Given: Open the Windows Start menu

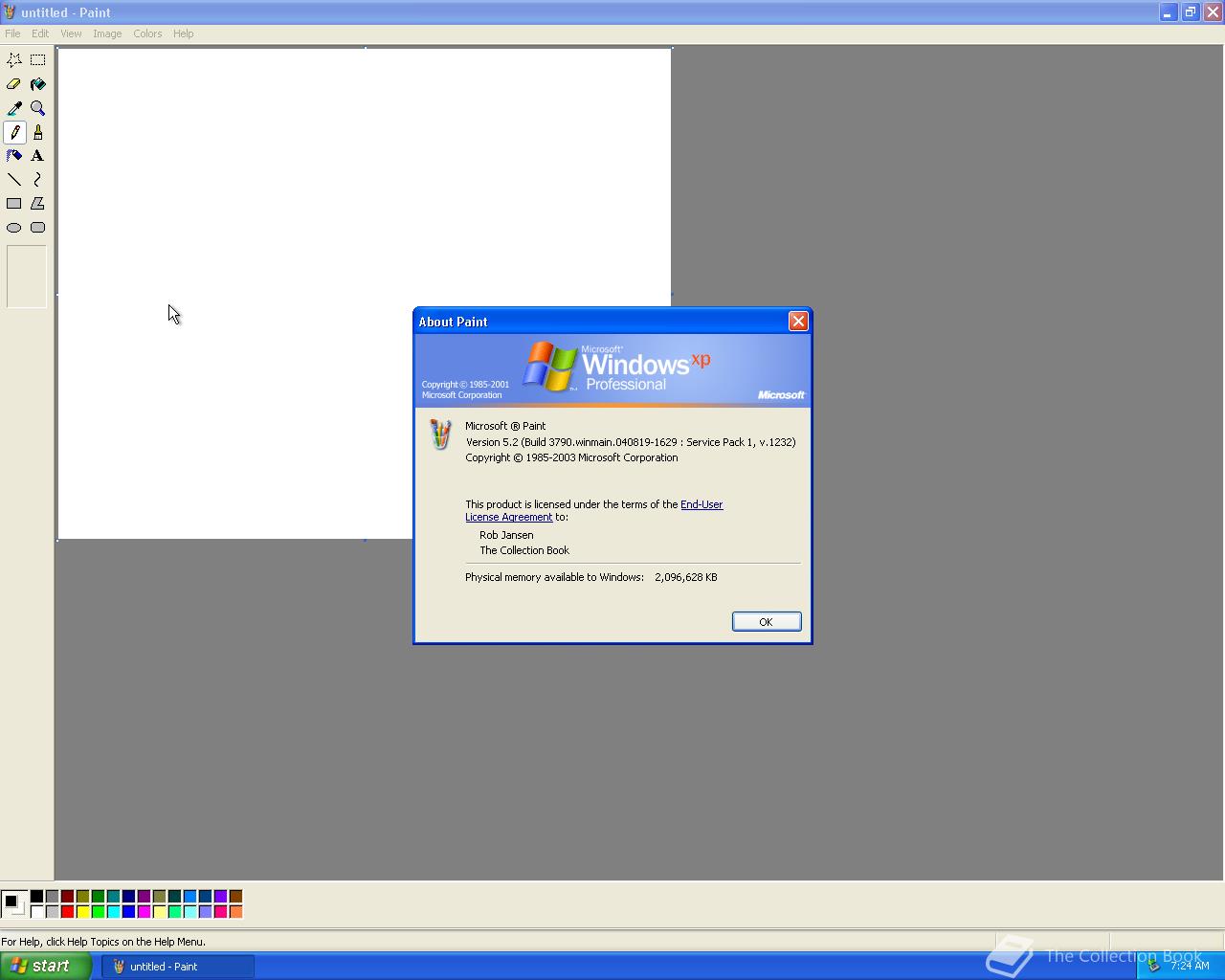Looking at the screenshot, I should 46,966.
